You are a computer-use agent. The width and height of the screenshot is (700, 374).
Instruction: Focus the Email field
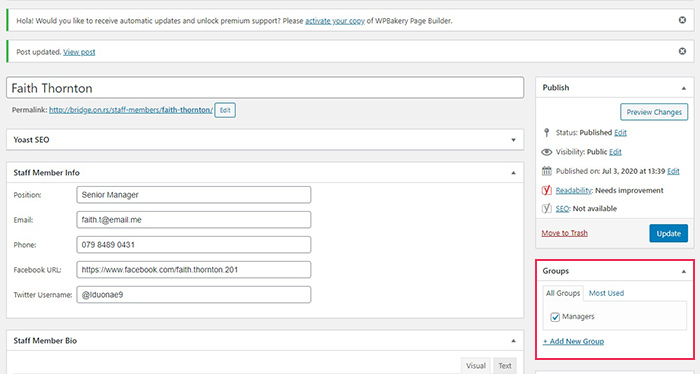tap(194, 220)
